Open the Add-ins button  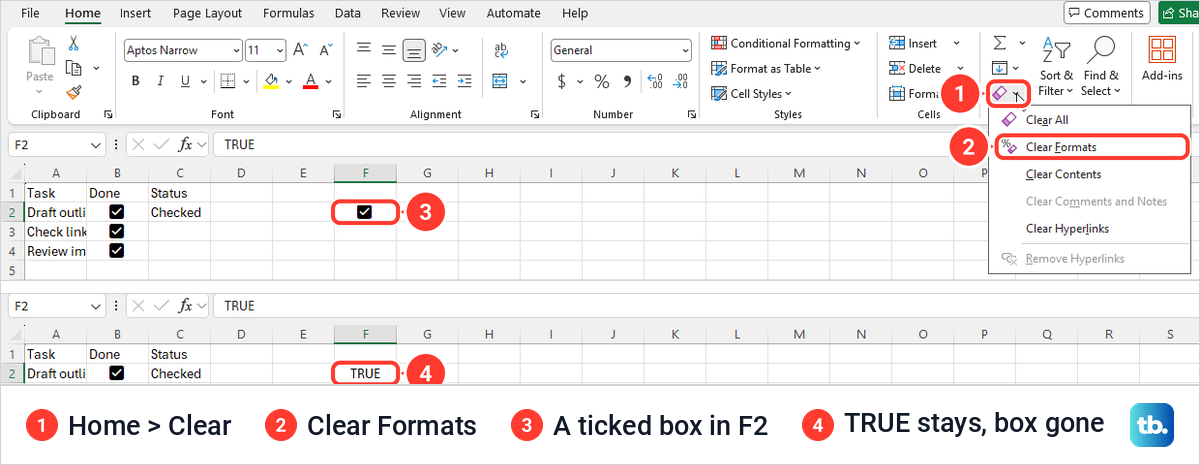(1162, 58)
